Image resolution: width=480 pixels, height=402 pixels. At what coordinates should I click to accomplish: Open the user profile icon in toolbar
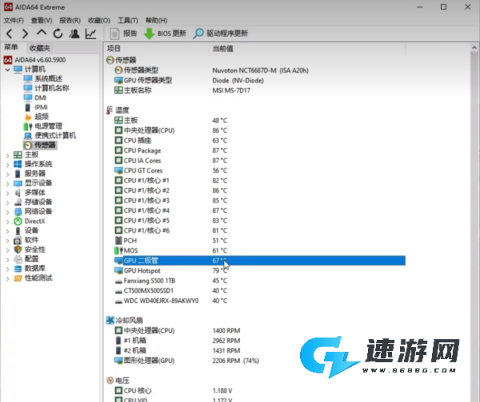point(74,33)
